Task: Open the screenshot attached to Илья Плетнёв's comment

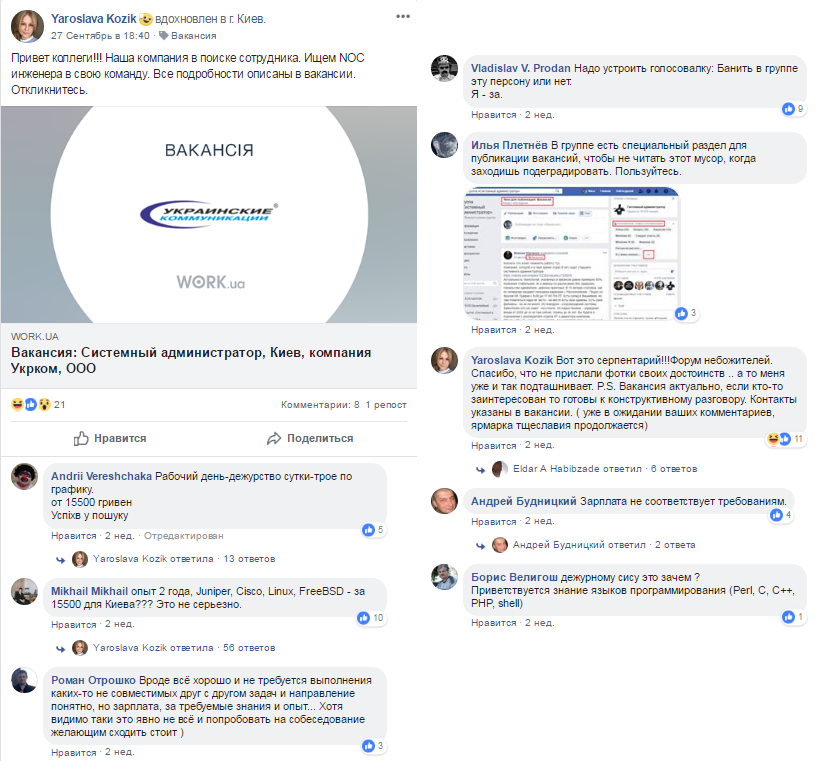Action: (572, 253)
